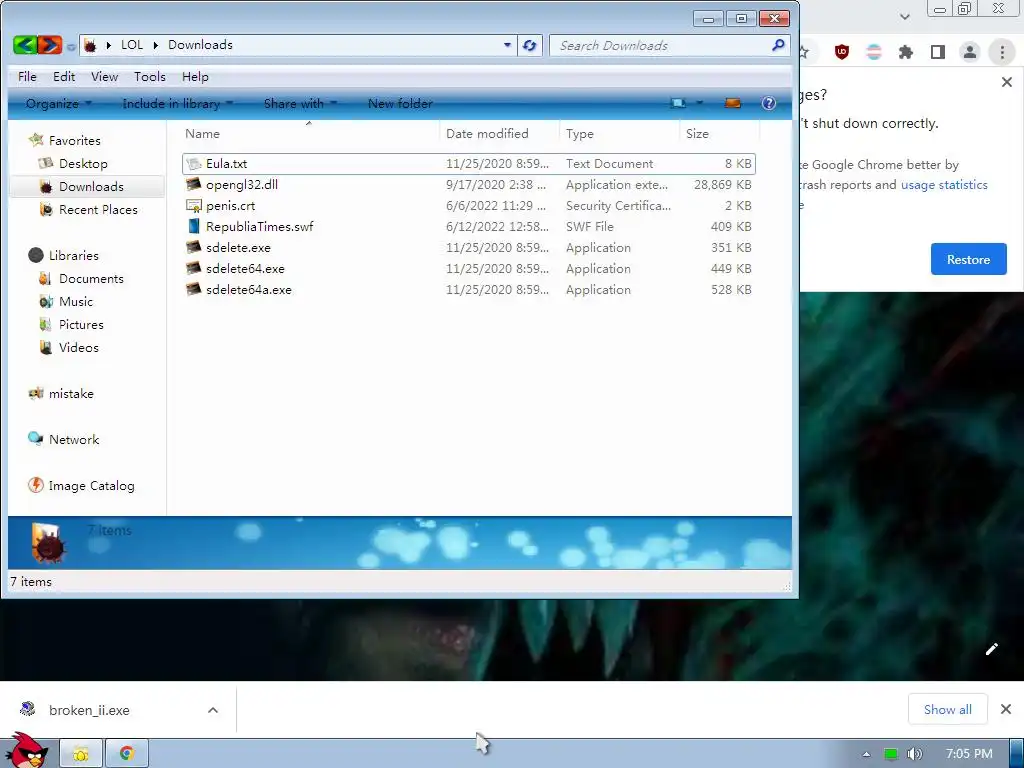Click the penis.crt certificate icon

tap(194, 206)
